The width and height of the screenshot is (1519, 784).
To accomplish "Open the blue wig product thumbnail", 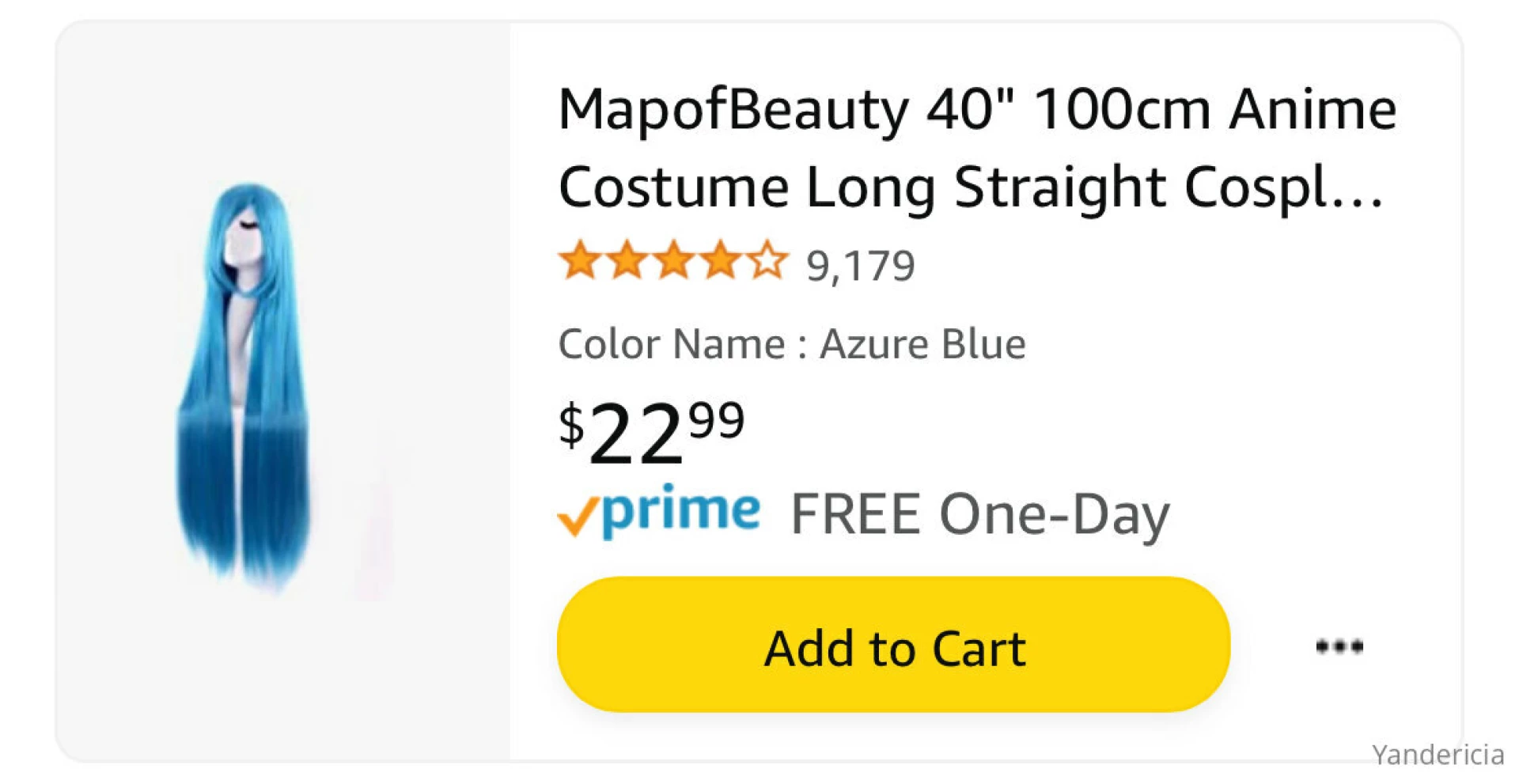I will click(x=247, y=388).
